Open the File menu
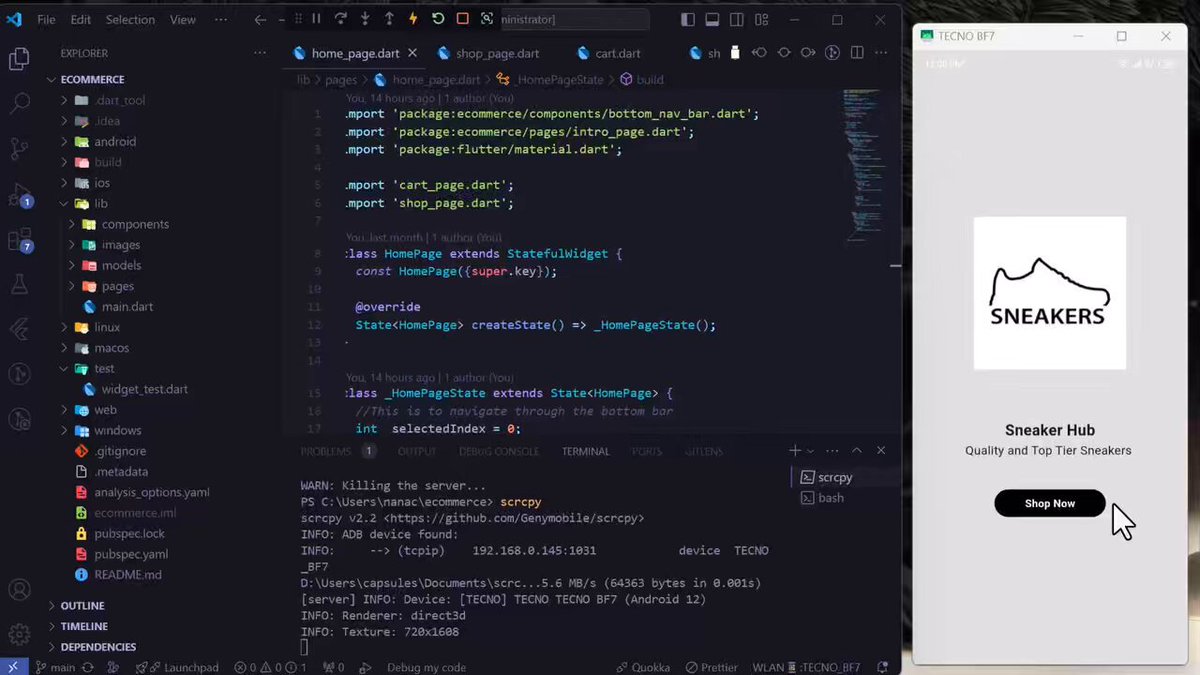Image resolution: width=1200 pixels, height=675 pixels. coord(46,20)
